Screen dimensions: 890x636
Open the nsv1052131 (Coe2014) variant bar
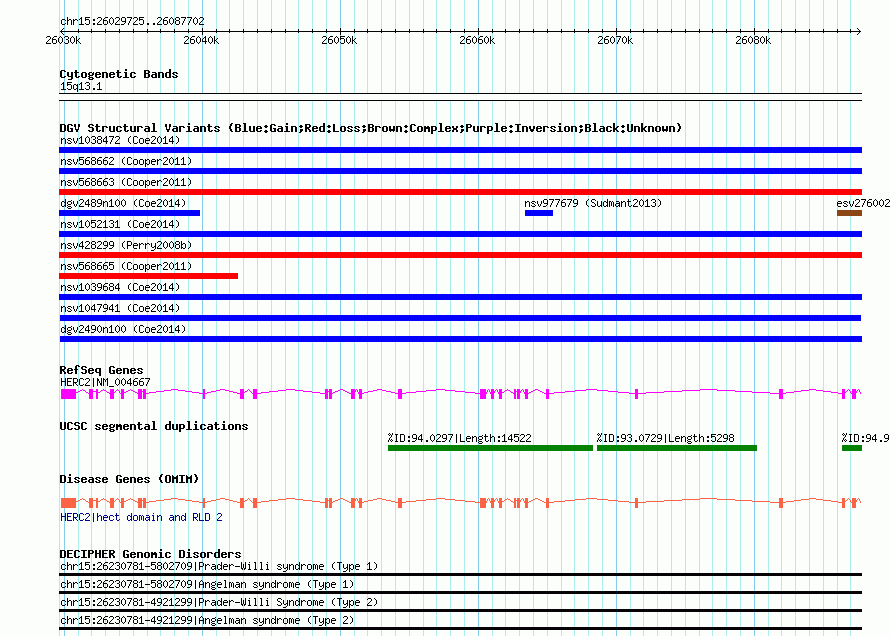460,234
